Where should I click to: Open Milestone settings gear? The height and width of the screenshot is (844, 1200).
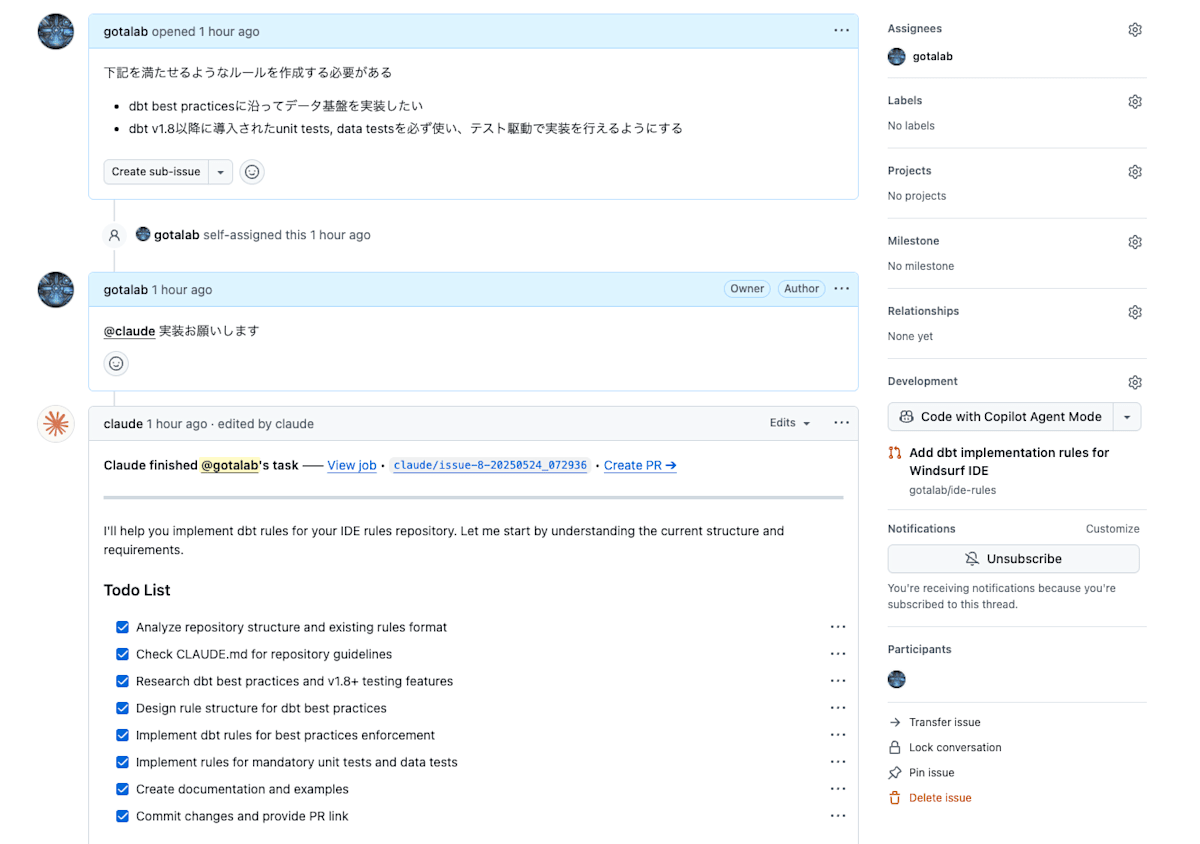pyautogui.click(x=1135, y=242)
